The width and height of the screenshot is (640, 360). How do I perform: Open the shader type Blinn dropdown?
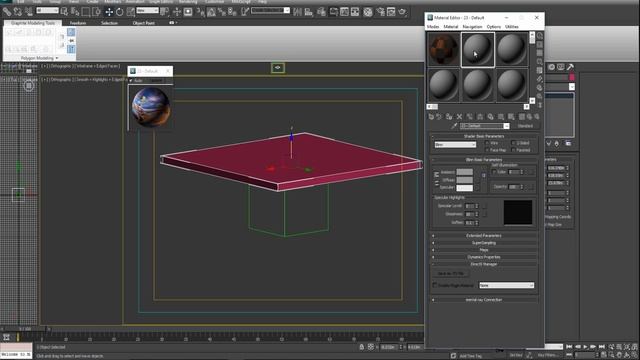[x=455, y=144]
